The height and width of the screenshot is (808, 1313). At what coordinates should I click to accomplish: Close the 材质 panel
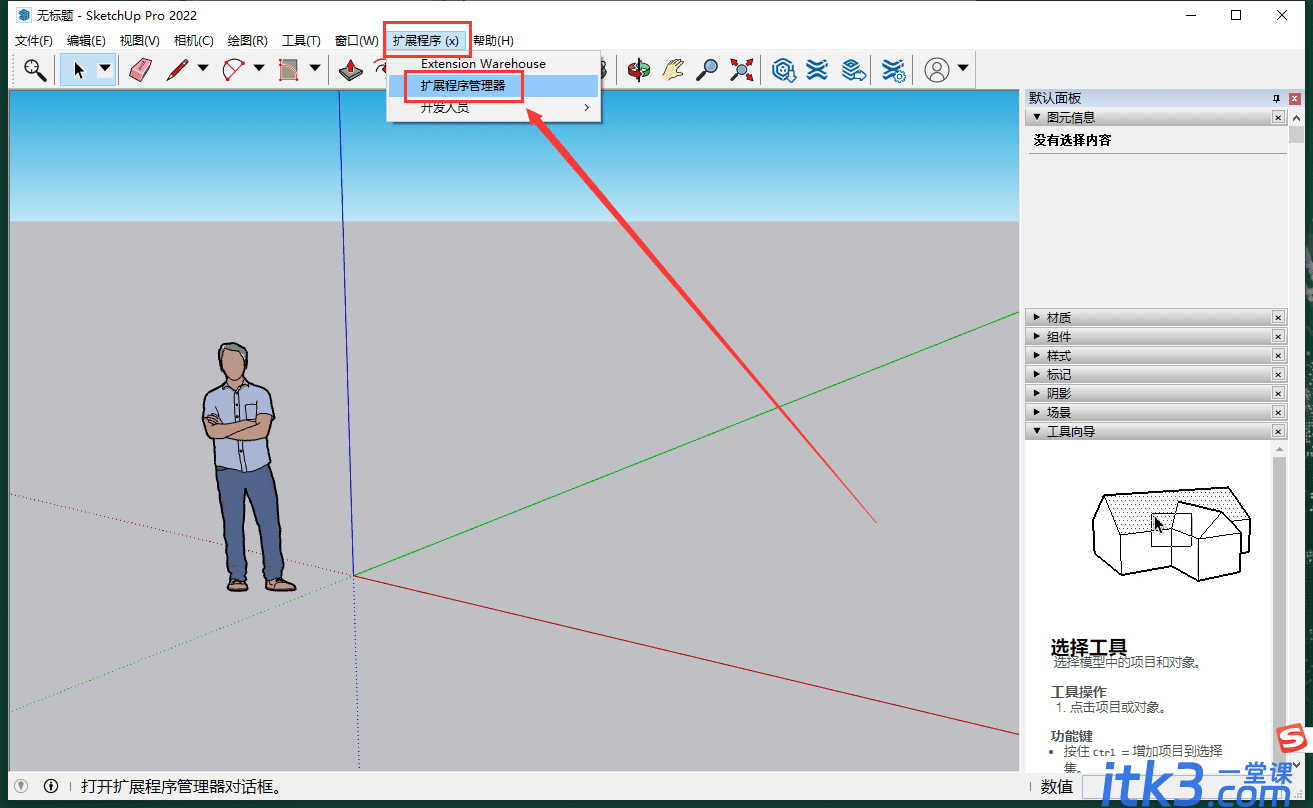click(1278, 317)
